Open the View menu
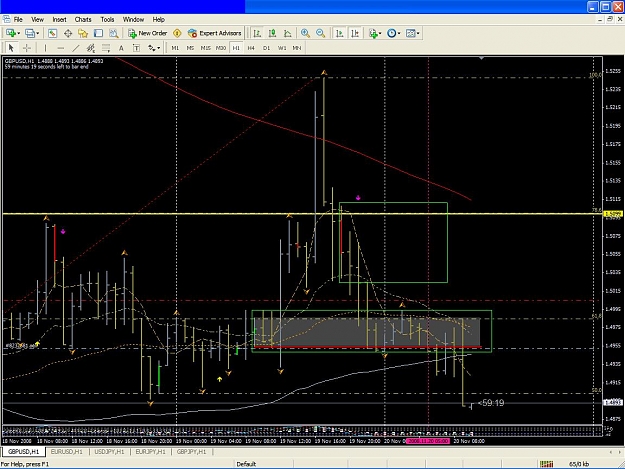Image resolution: width=625 pixels, height=469 pixels. [x=37, y=20]
